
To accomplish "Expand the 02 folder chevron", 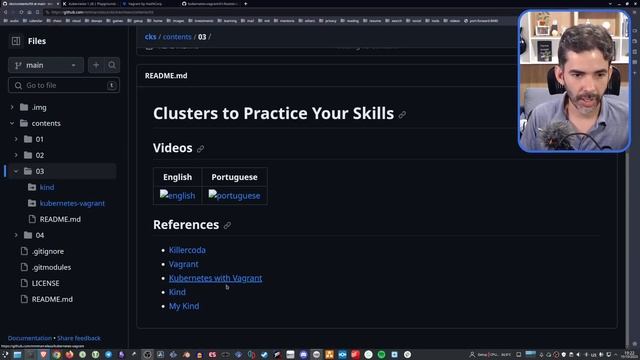I will [16, 155].
